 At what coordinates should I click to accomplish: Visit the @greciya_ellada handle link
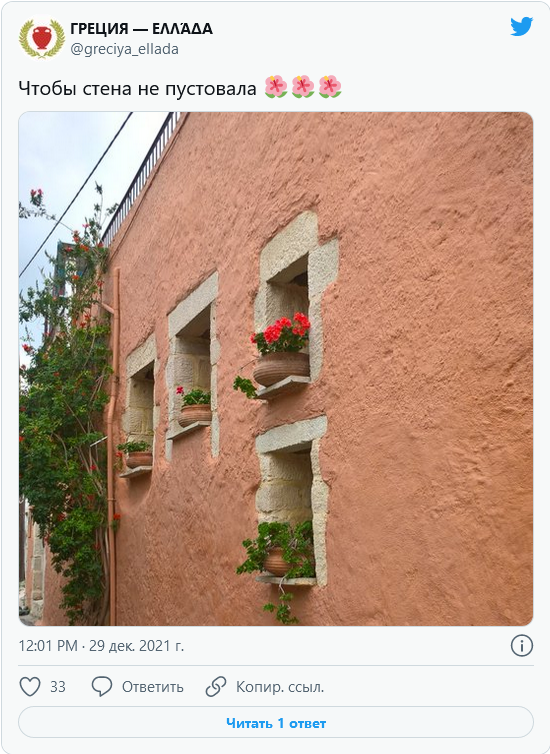coord(125,49)
